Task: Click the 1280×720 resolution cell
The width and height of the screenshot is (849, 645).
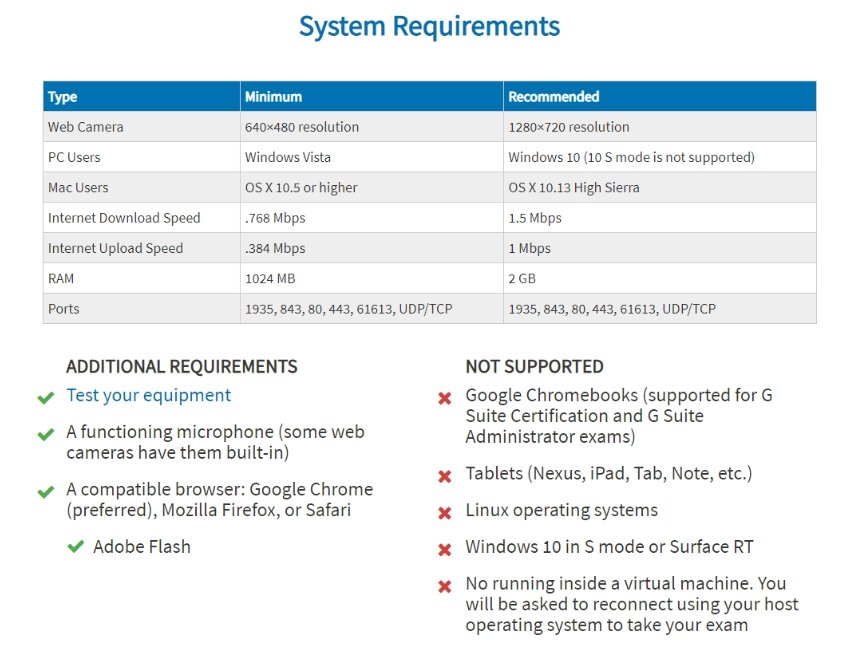Action: [569, 127]
